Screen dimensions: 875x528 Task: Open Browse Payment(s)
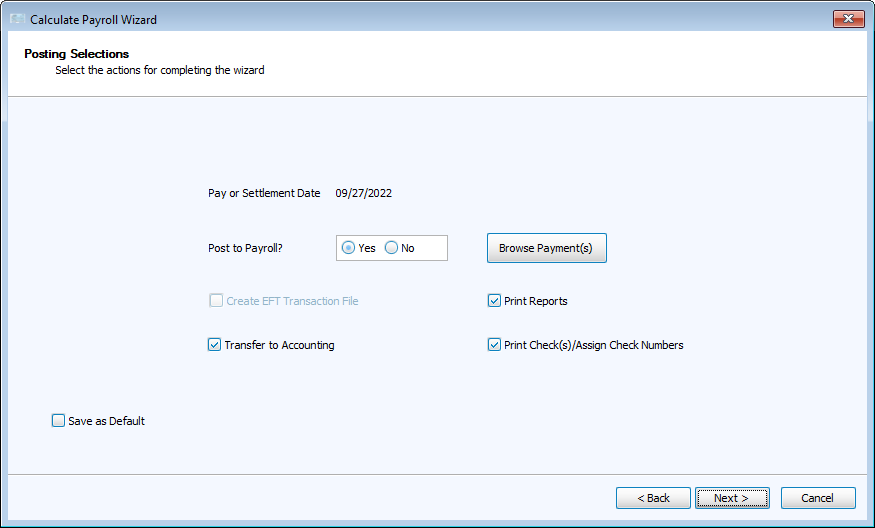click(546, 248)
